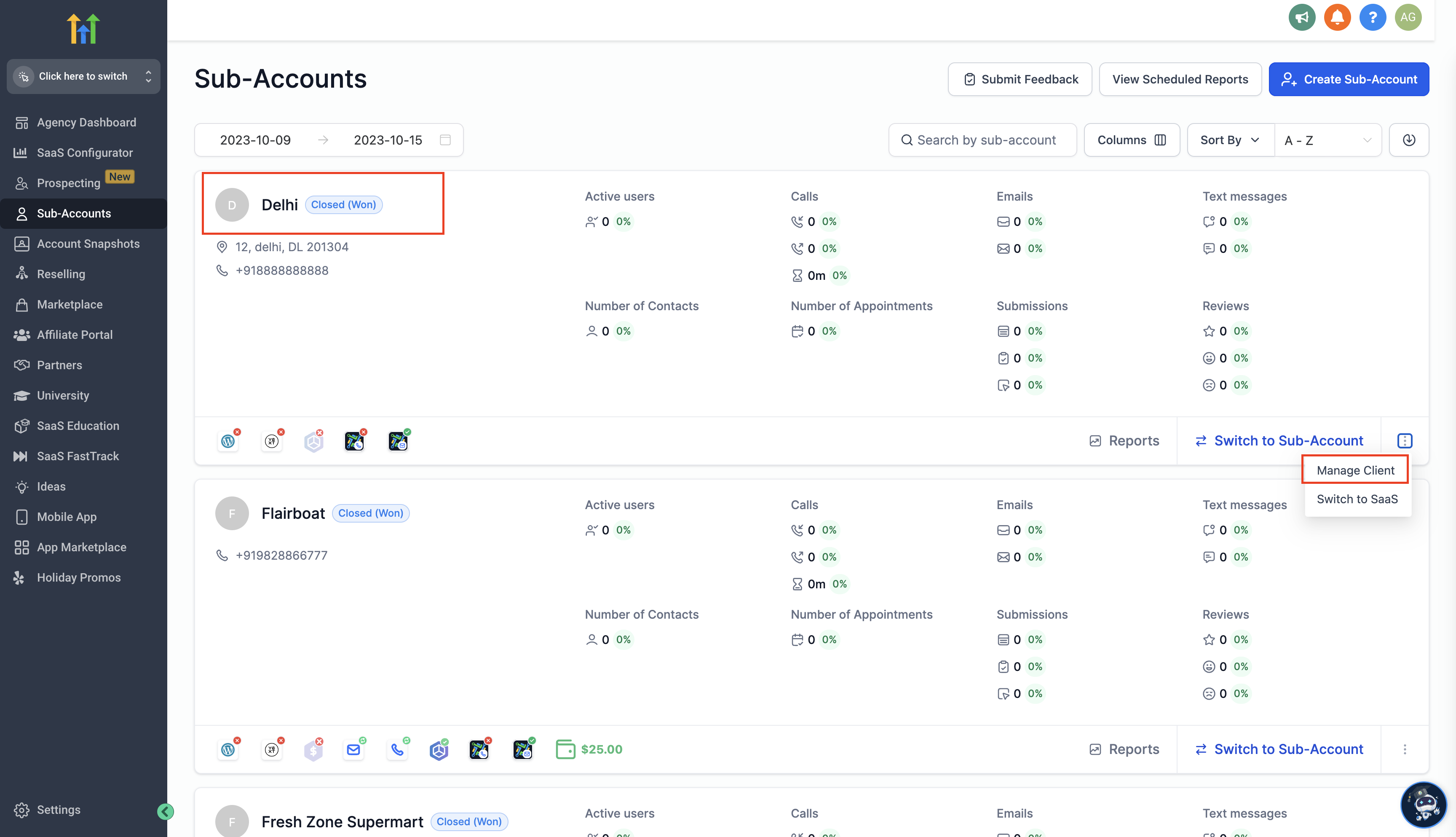Collapse the sidebar with green arrow
This screenshot has height=837, width=1456.
[x=165, y=811]
